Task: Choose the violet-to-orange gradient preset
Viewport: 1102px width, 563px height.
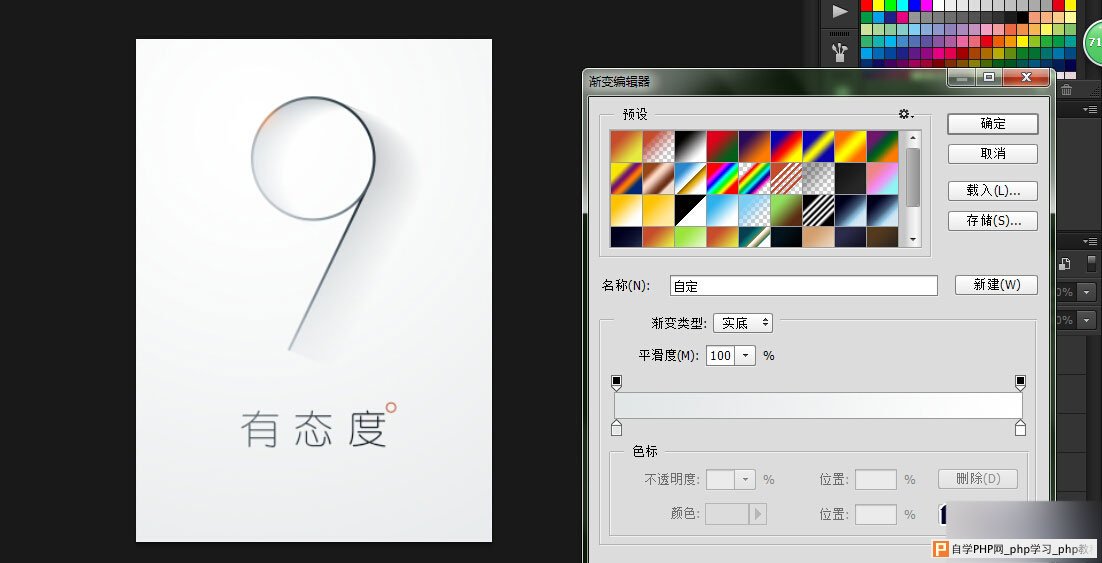Action: (x=755, y=146)
